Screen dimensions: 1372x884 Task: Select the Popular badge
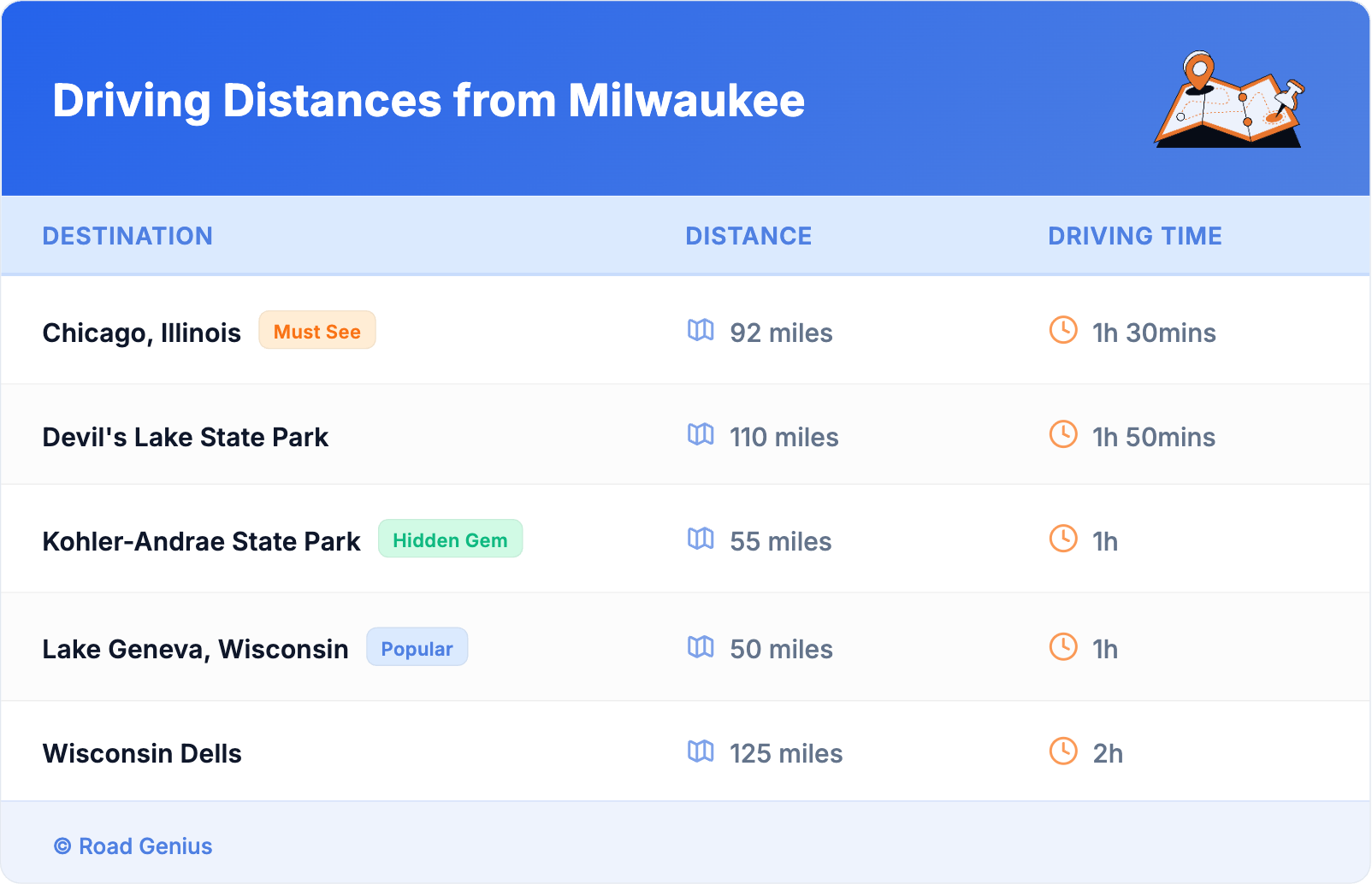tap(417, 648)
